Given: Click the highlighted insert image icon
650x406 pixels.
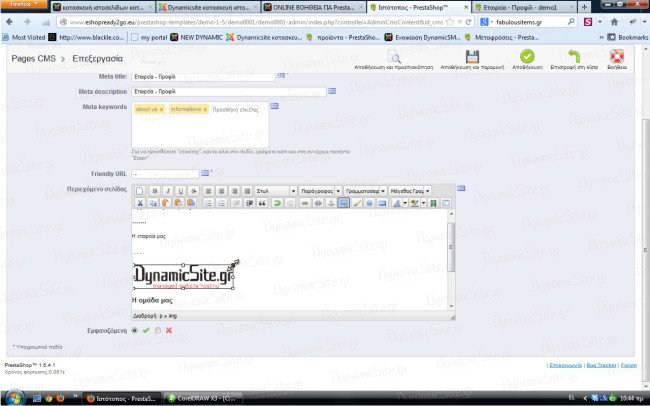Looking at the screenshot, I should pos(344,203).
